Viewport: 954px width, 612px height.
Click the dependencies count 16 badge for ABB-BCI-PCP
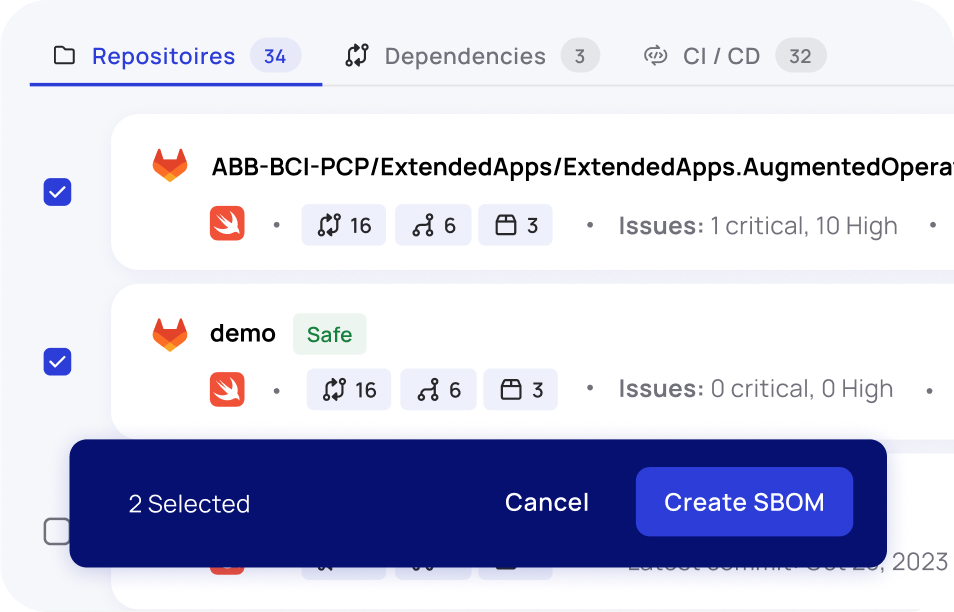[x=343, y=225]
